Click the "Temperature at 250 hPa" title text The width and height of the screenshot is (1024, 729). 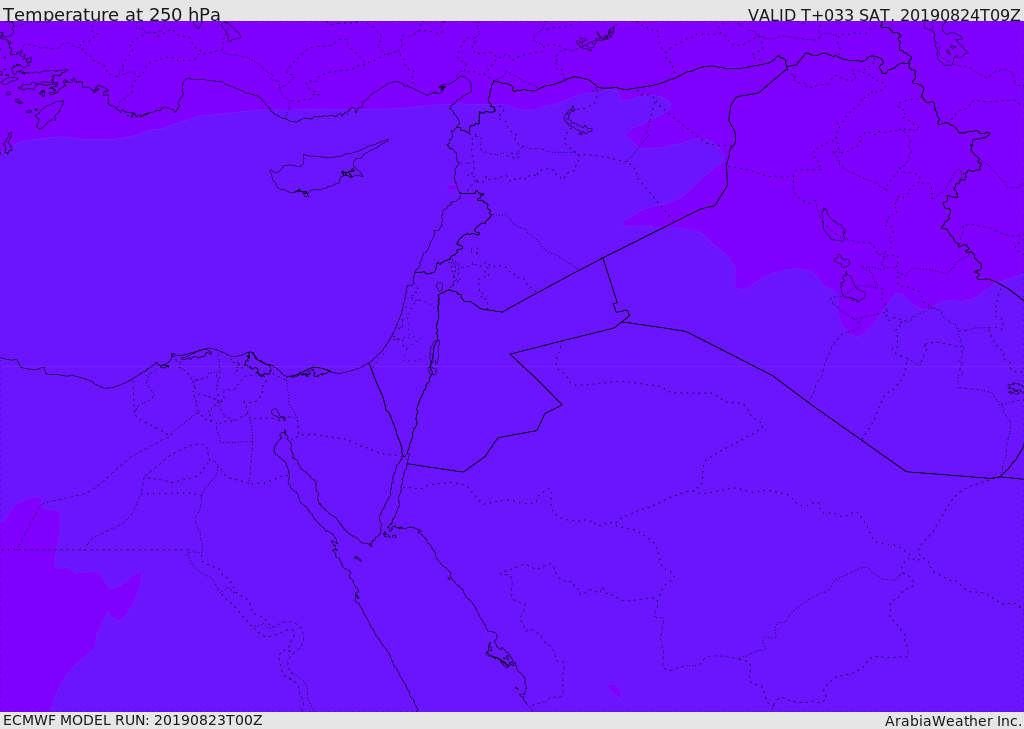click(x=112, y=14)
